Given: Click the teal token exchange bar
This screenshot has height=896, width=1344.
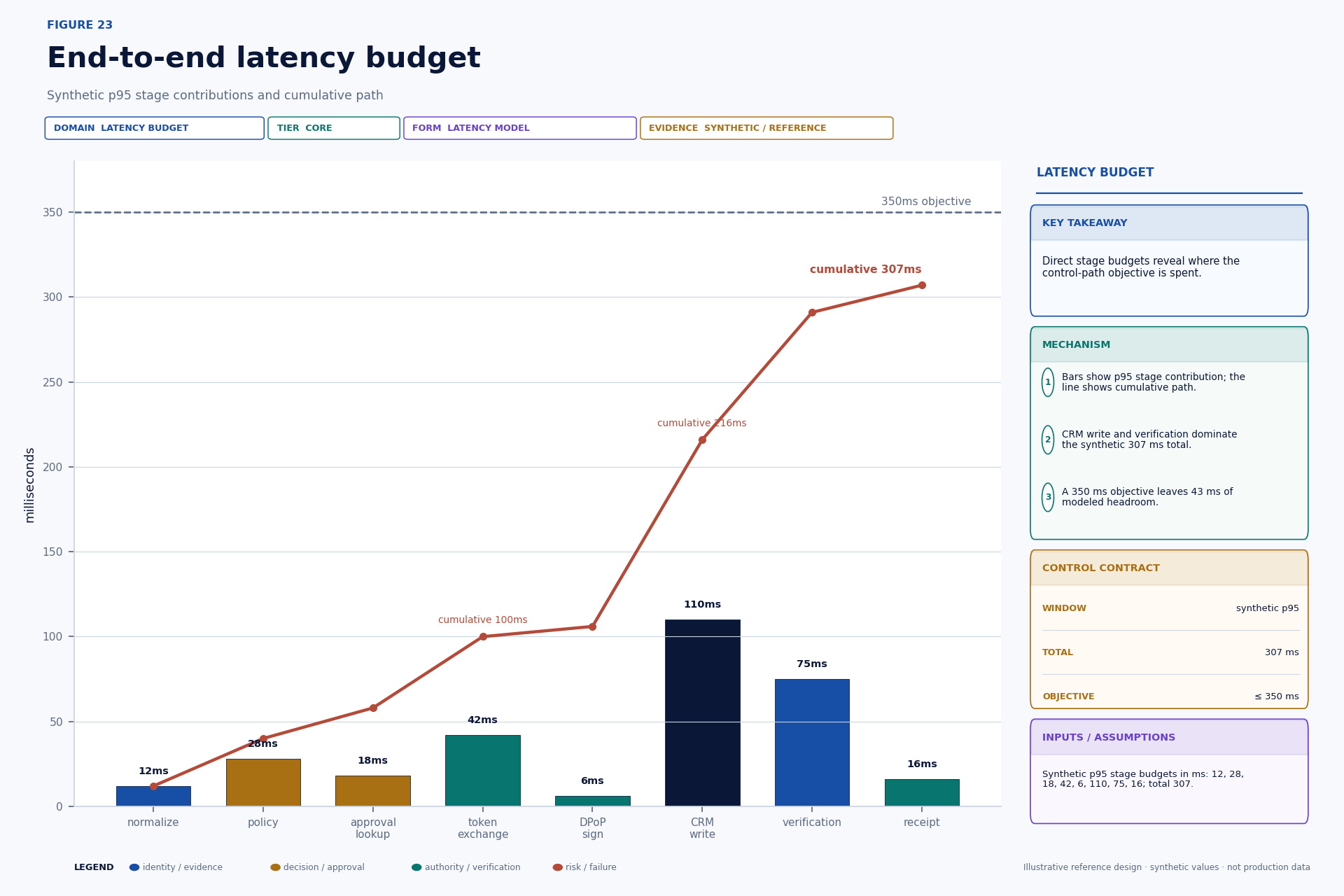Looking at the screenshot, I should 483,771.
